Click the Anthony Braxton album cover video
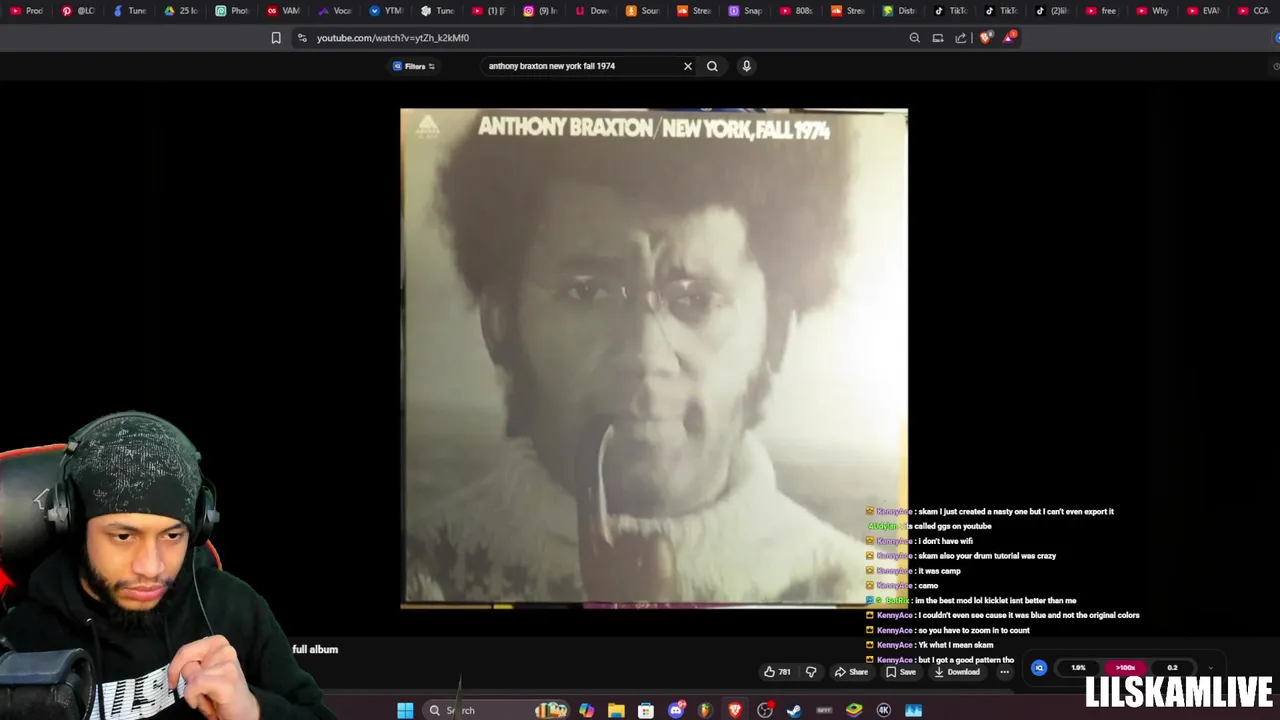1280x720 pixels. pyautogui.click(x=654, y=358)
